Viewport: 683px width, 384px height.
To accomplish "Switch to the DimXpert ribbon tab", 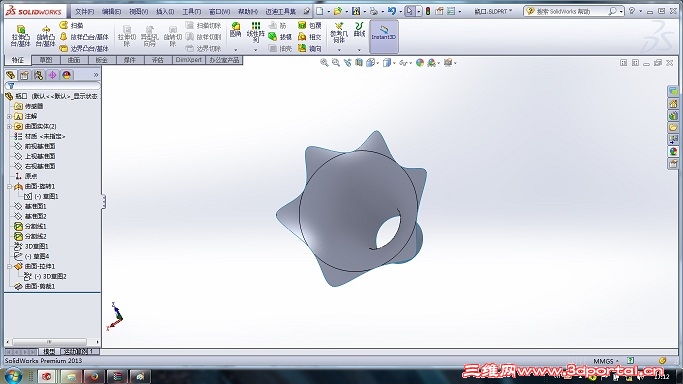I will click(189, 60).
